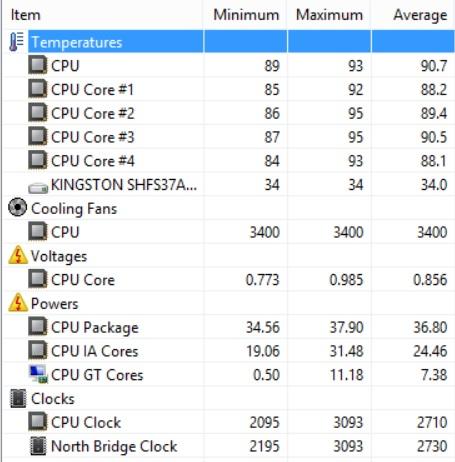455x462 pixels.
Task: Click the Maximum column header
Action: point(329,15)
